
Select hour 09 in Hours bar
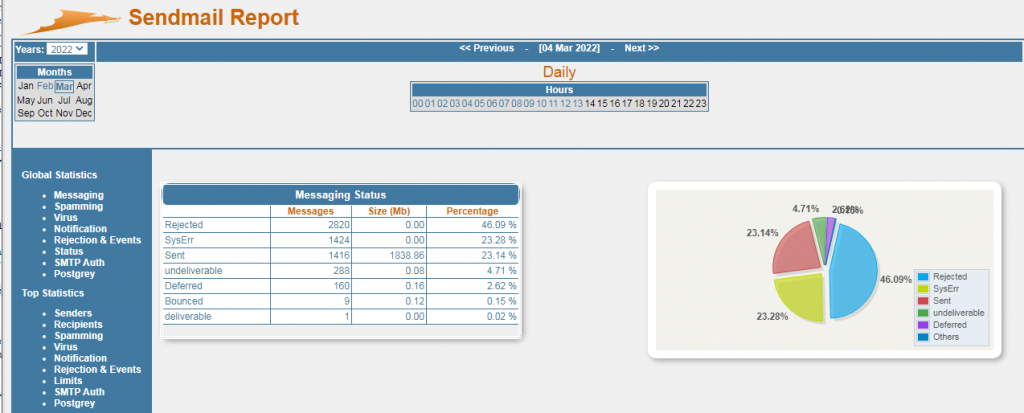pyautogui.click(x=529, y=103)
